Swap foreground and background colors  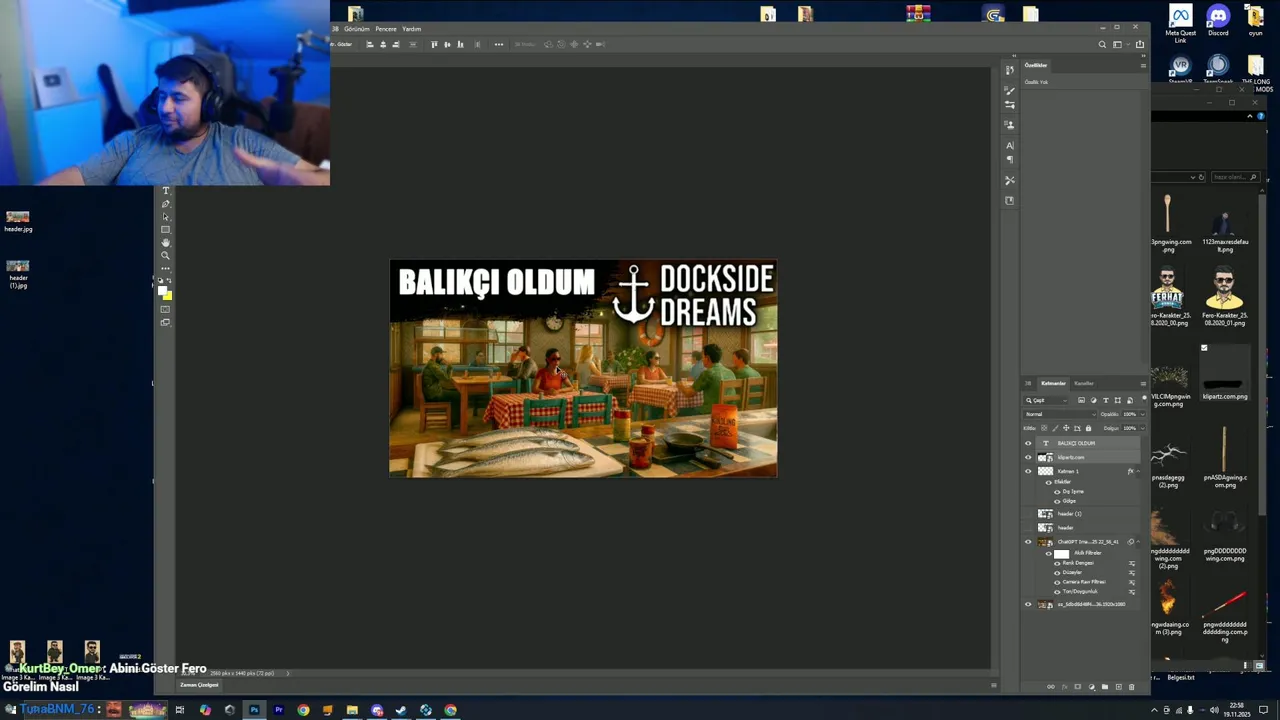[170, 281]
